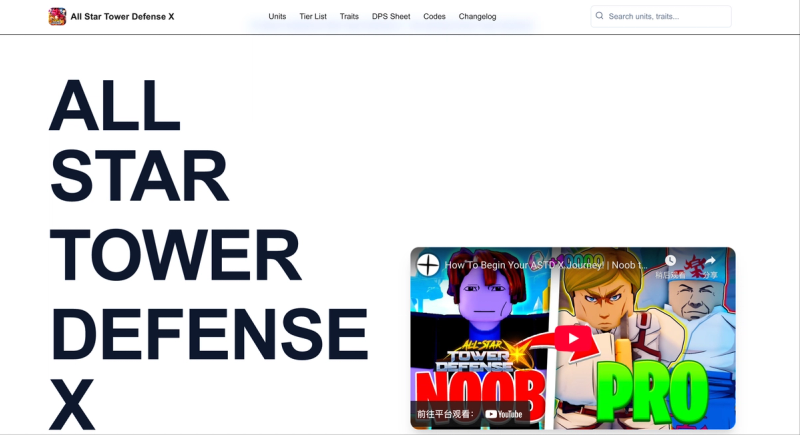Open the Codes page
800x435 pixels.
(434, 16)
